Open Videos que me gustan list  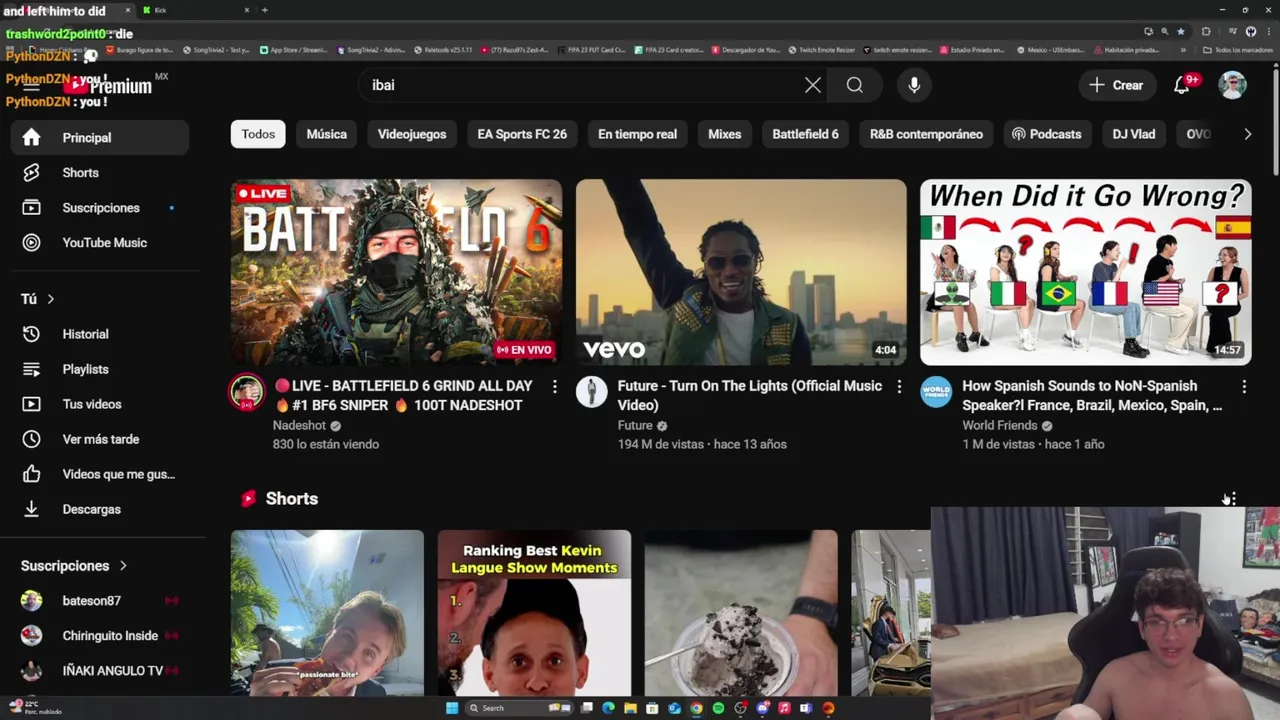pos(99,474)
